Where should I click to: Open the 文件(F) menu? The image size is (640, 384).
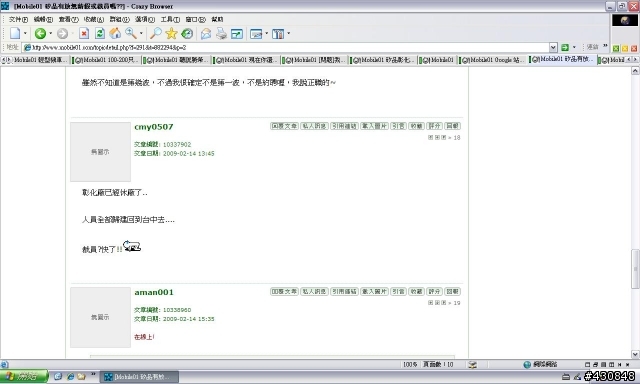point(18,19)
